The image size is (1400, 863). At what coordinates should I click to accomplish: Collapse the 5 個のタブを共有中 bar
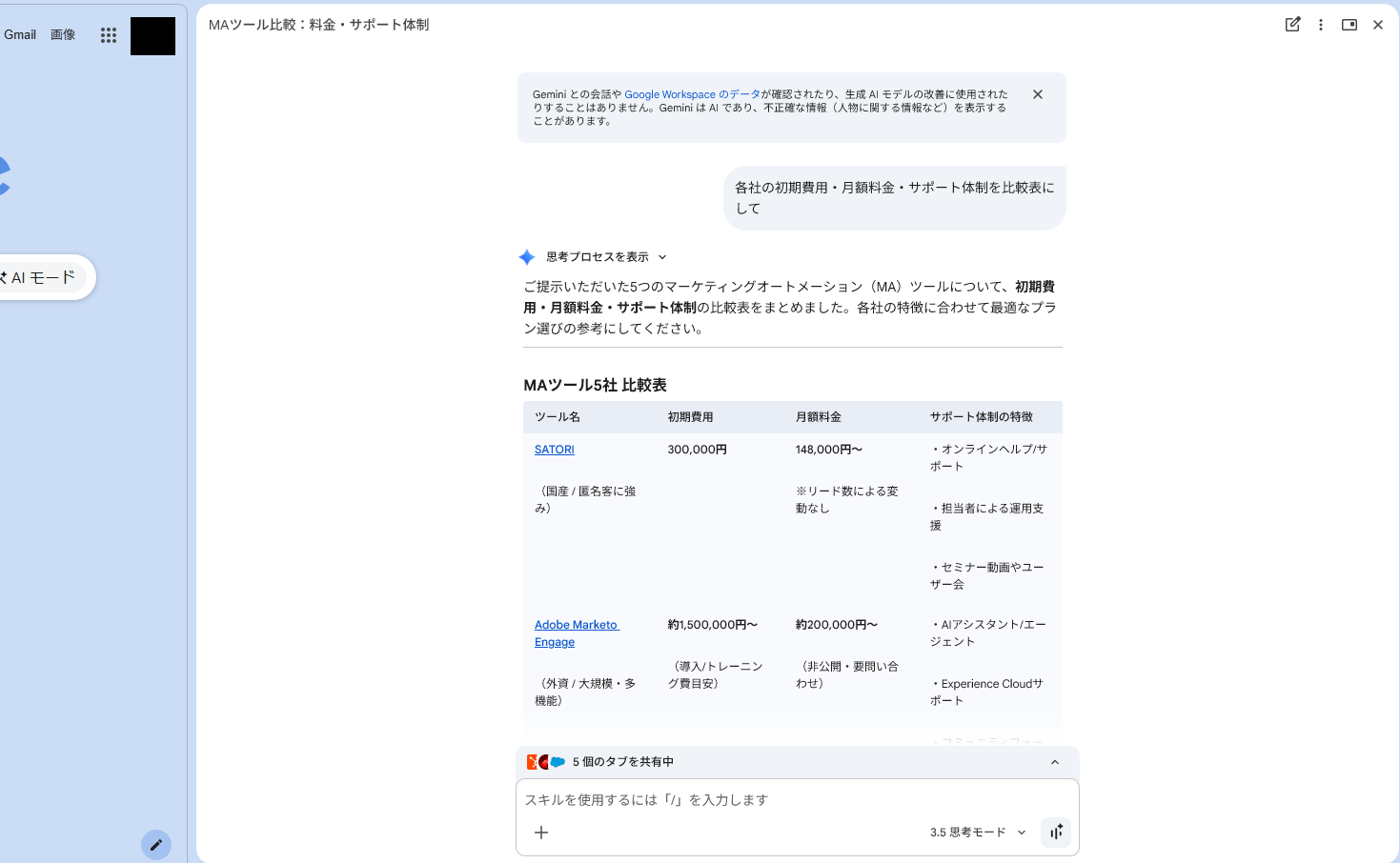[1055, 762]
